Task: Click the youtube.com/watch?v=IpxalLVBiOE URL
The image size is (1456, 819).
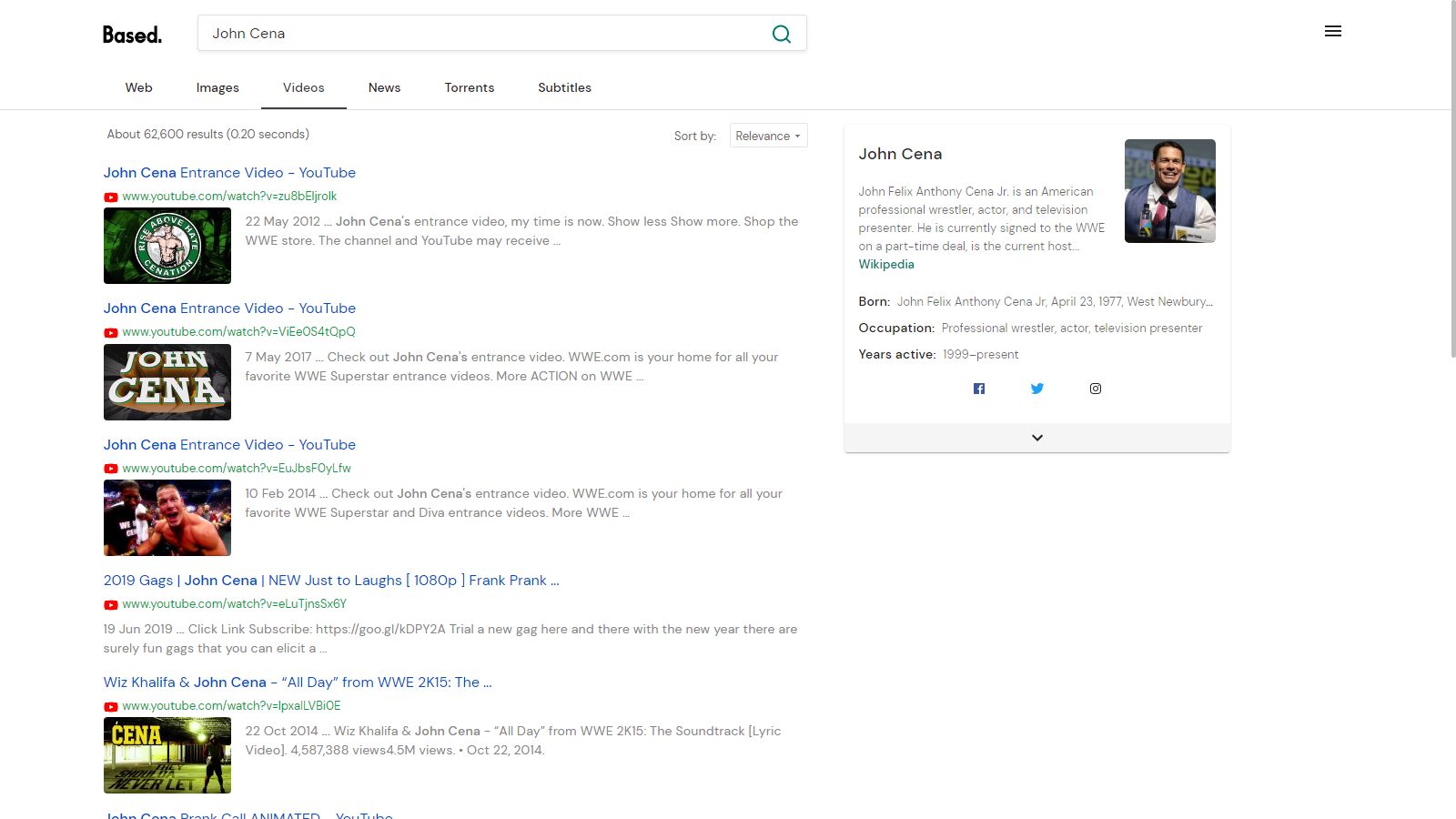Action: (x=231, y=706)
